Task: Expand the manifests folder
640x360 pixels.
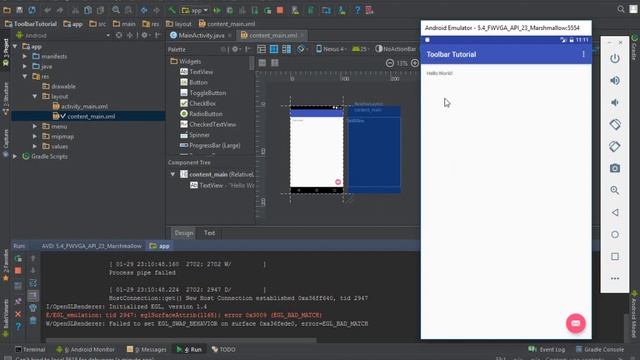Action: click(x=25, y=56)
